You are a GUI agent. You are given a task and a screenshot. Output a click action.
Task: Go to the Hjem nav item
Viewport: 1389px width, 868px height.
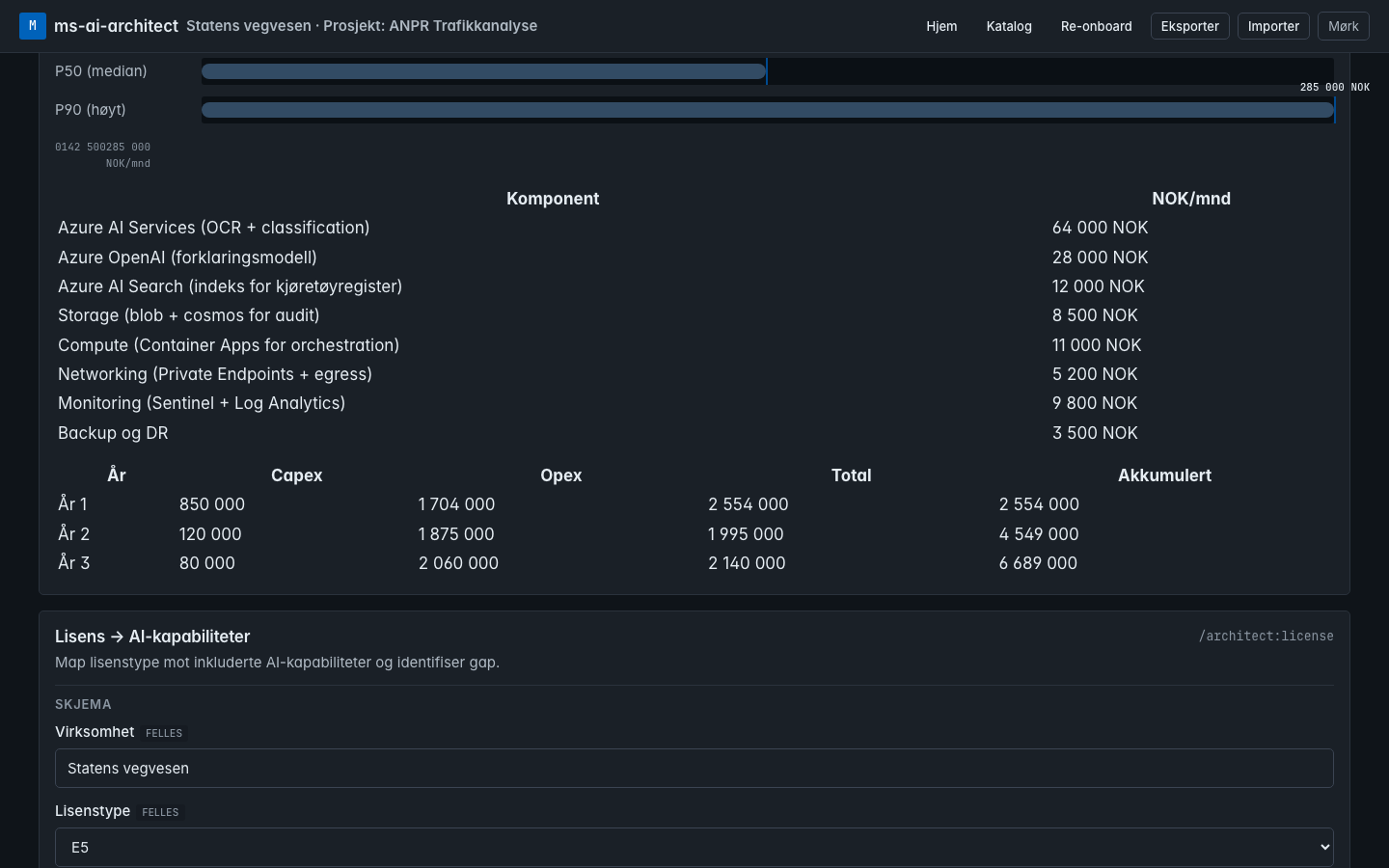(x=941, y=26)
